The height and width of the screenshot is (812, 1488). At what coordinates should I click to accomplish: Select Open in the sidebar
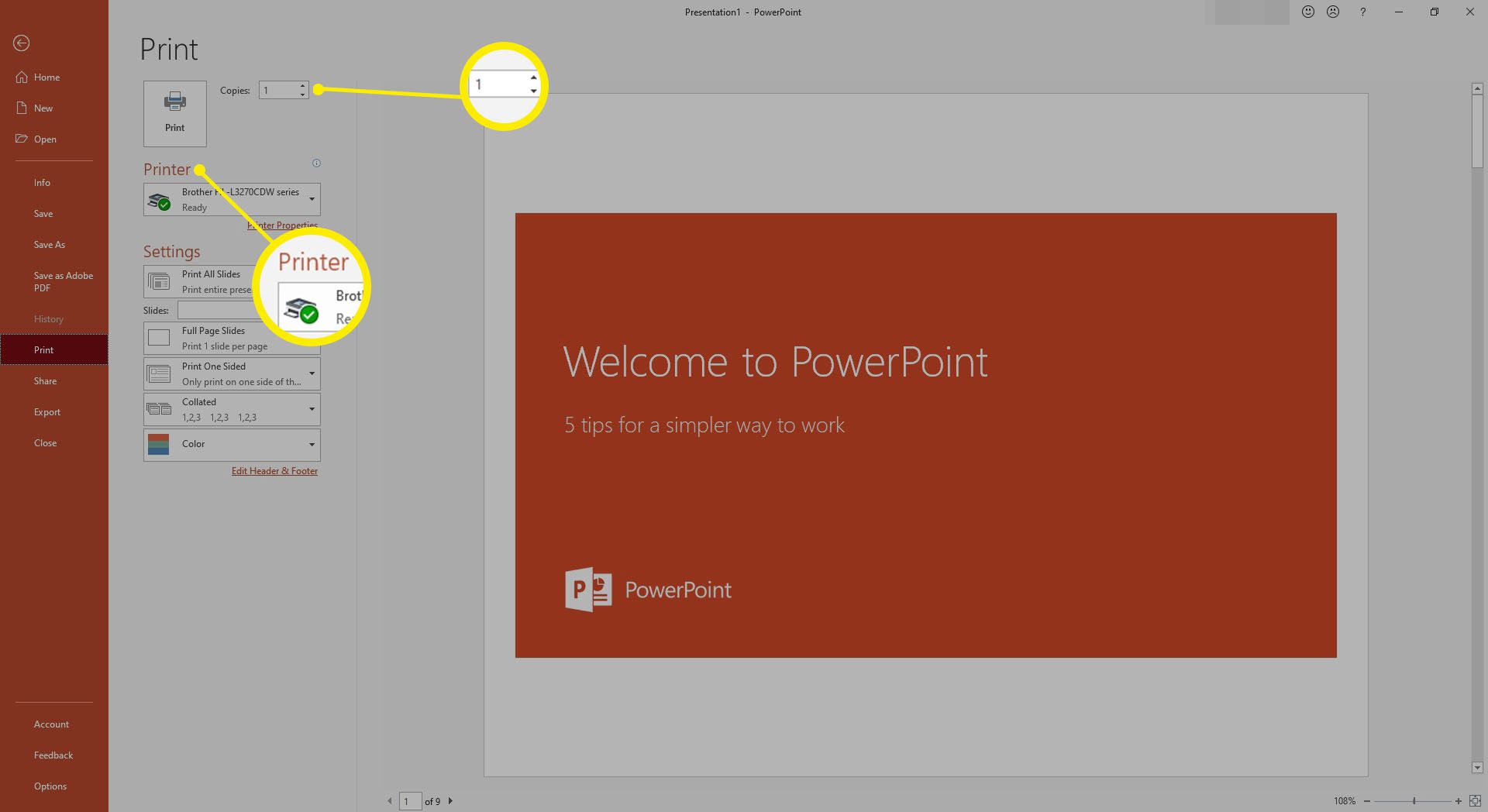pos(54,139)
